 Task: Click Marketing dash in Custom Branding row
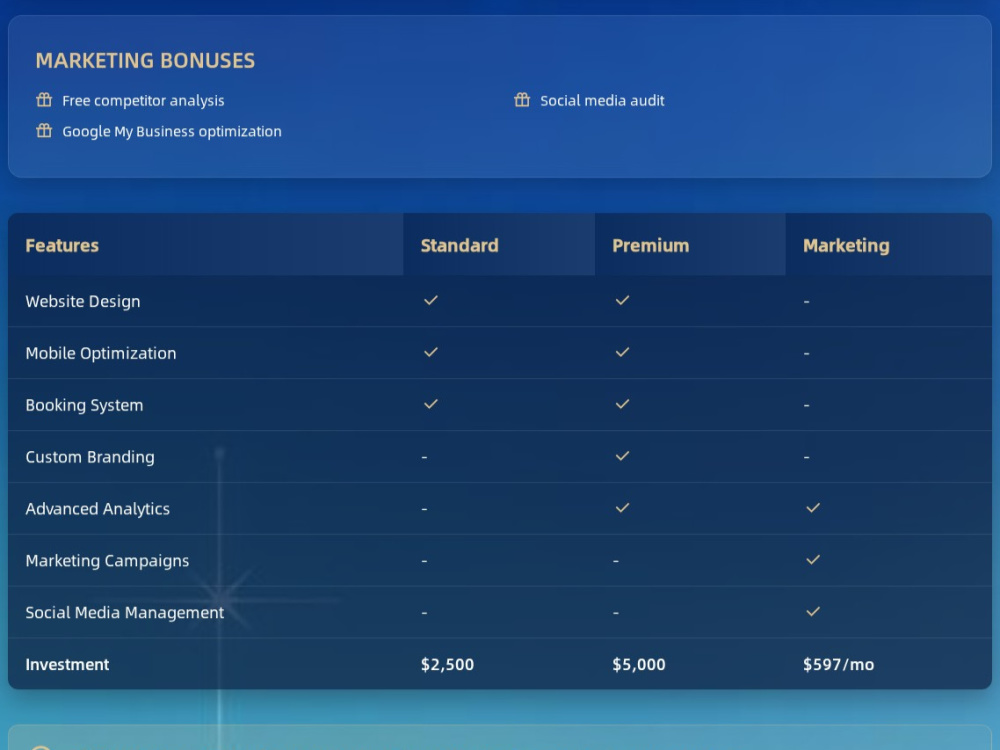pos(807,457)
